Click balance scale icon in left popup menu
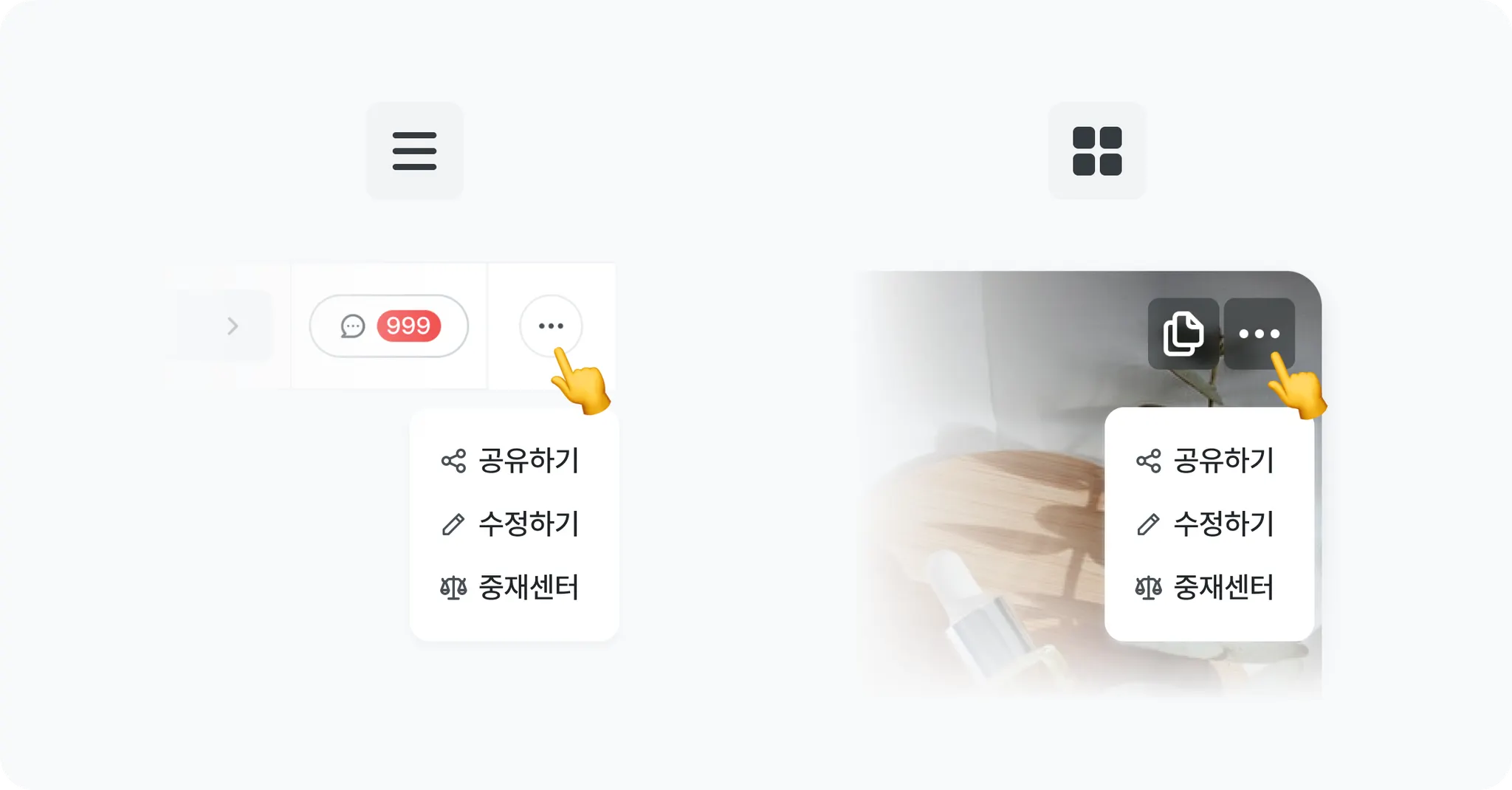This screenshot has height=790, width=1512. (x=453, y=588)
